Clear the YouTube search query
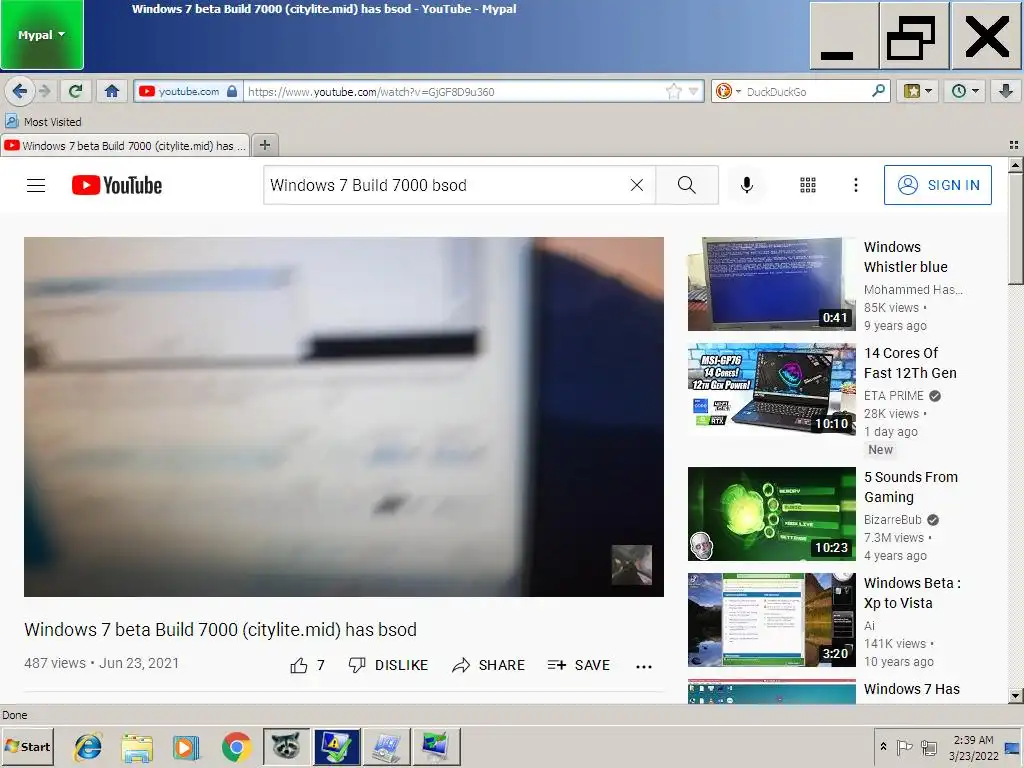Image resolution: width=1024 pixels, height=768 pixels. 637,185
